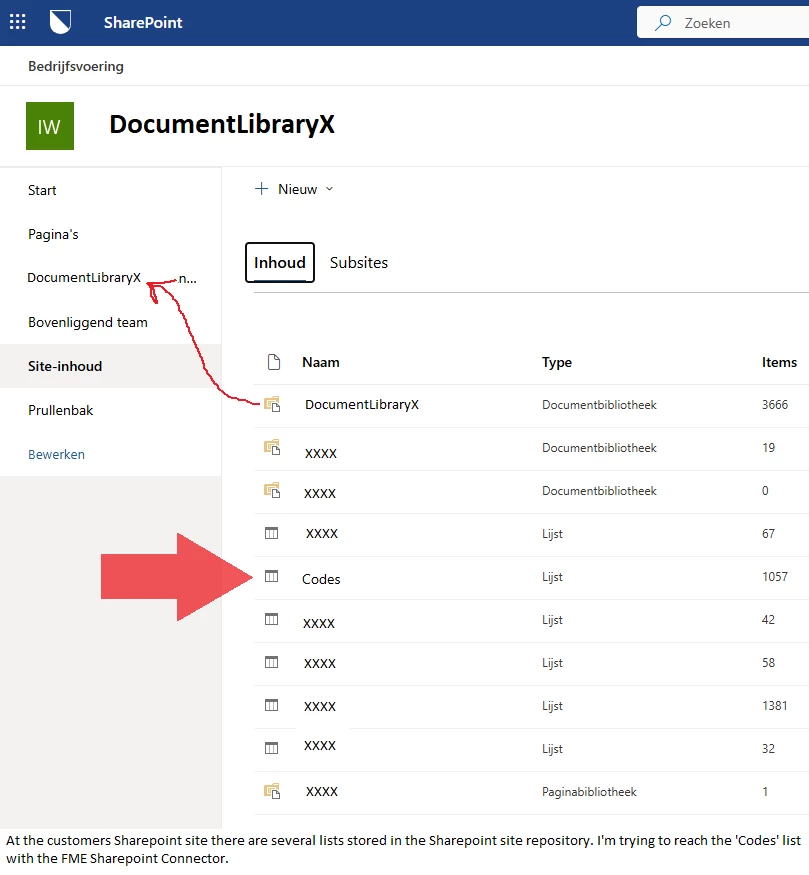Open the DocumentLibraryX document library
The image size is (809, 875).
coord(362,405)
